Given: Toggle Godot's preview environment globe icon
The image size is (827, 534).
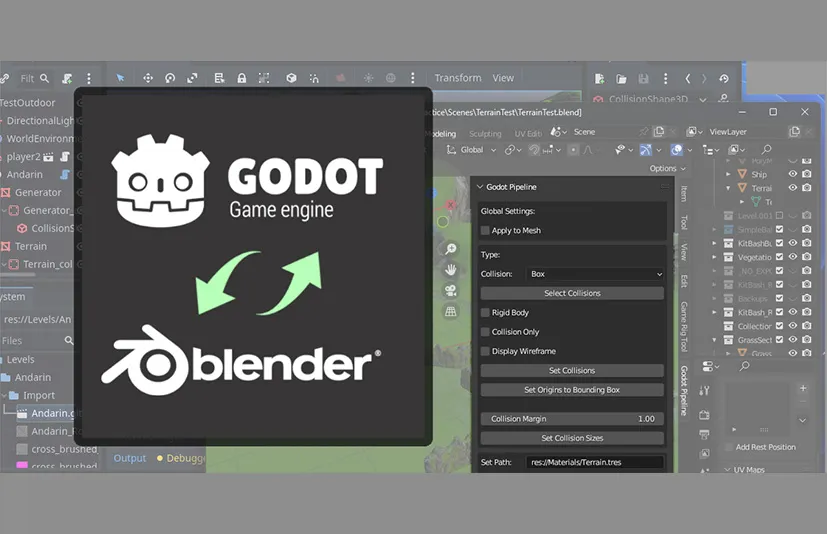Looking at the screenshot, I should tap(390, 78).
